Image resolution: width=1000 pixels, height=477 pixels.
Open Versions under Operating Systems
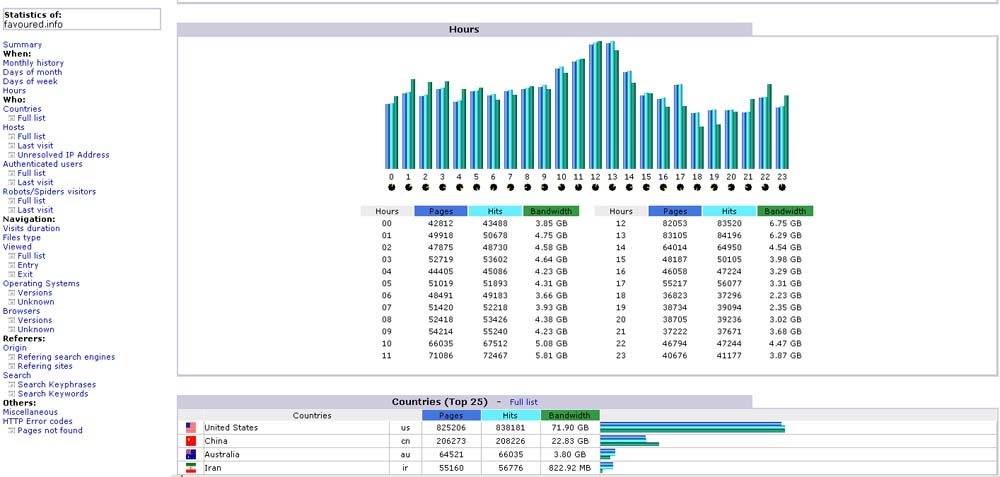[34, 293]
